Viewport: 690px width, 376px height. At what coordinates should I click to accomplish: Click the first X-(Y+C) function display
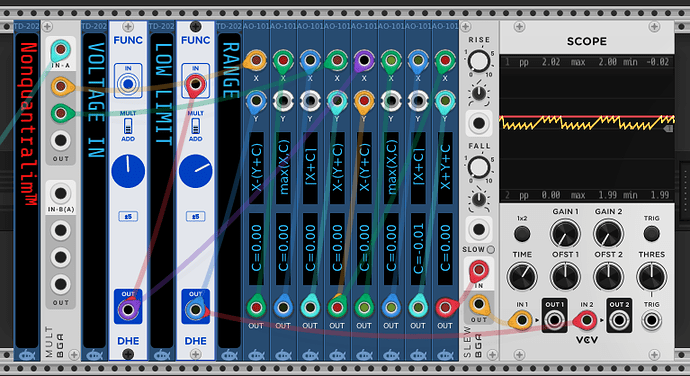pyautogui.click(x=256, y=168)
